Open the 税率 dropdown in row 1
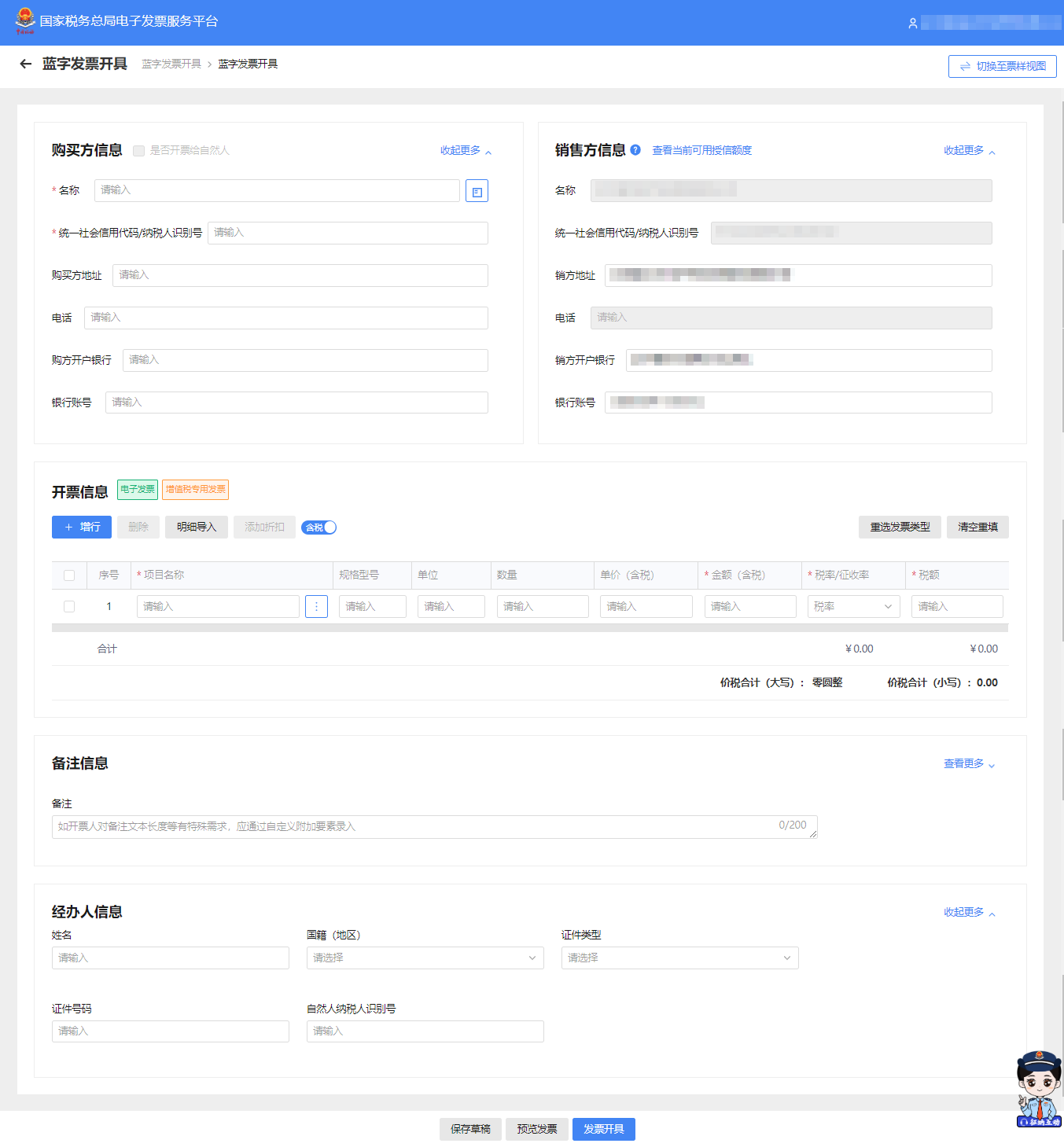 tap(853, 606)
